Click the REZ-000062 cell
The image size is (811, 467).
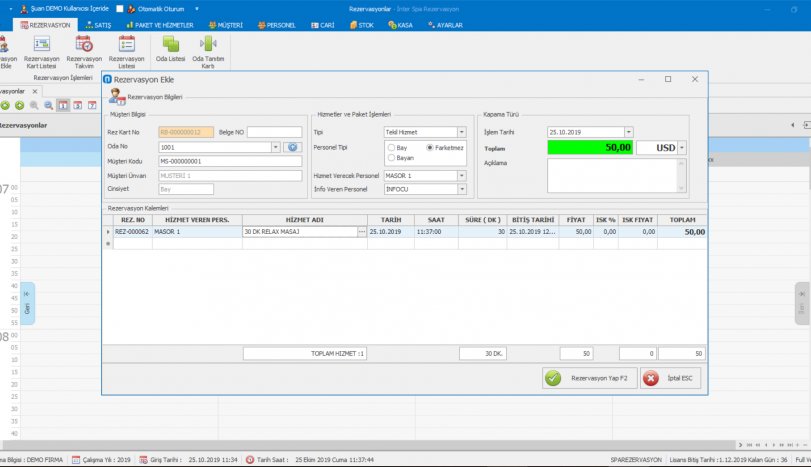(132, 232)
